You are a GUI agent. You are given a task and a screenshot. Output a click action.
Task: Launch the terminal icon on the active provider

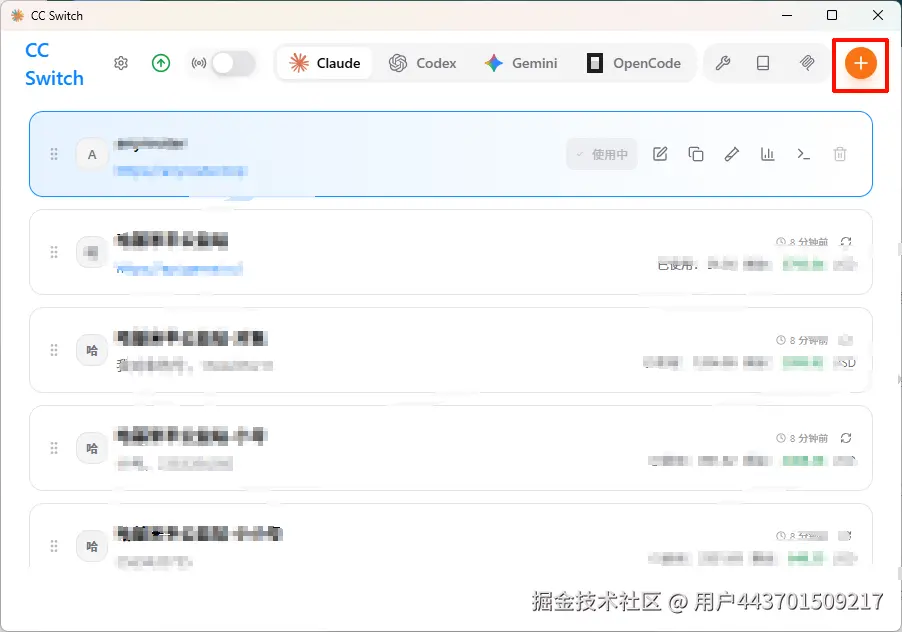(803, 154)
